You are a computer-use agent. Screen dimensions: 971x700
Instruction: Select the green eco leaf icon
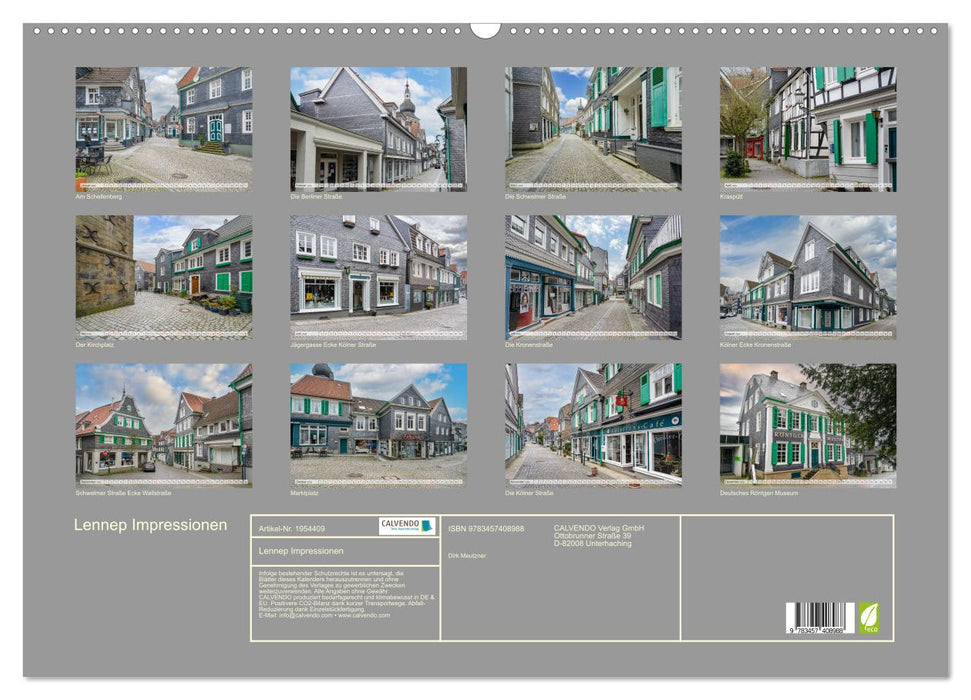point(871,617)
